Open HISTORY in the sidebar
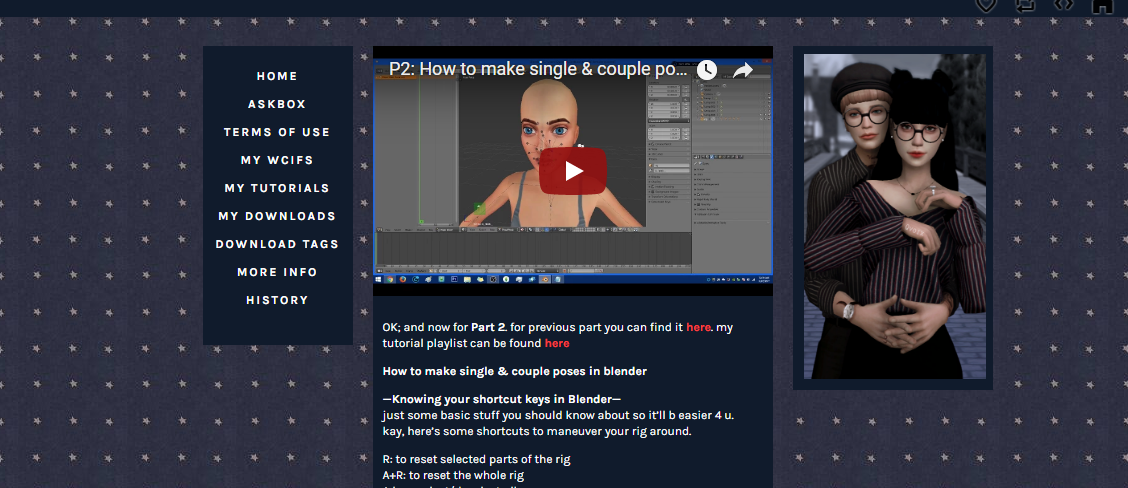 tap(277, 300)
